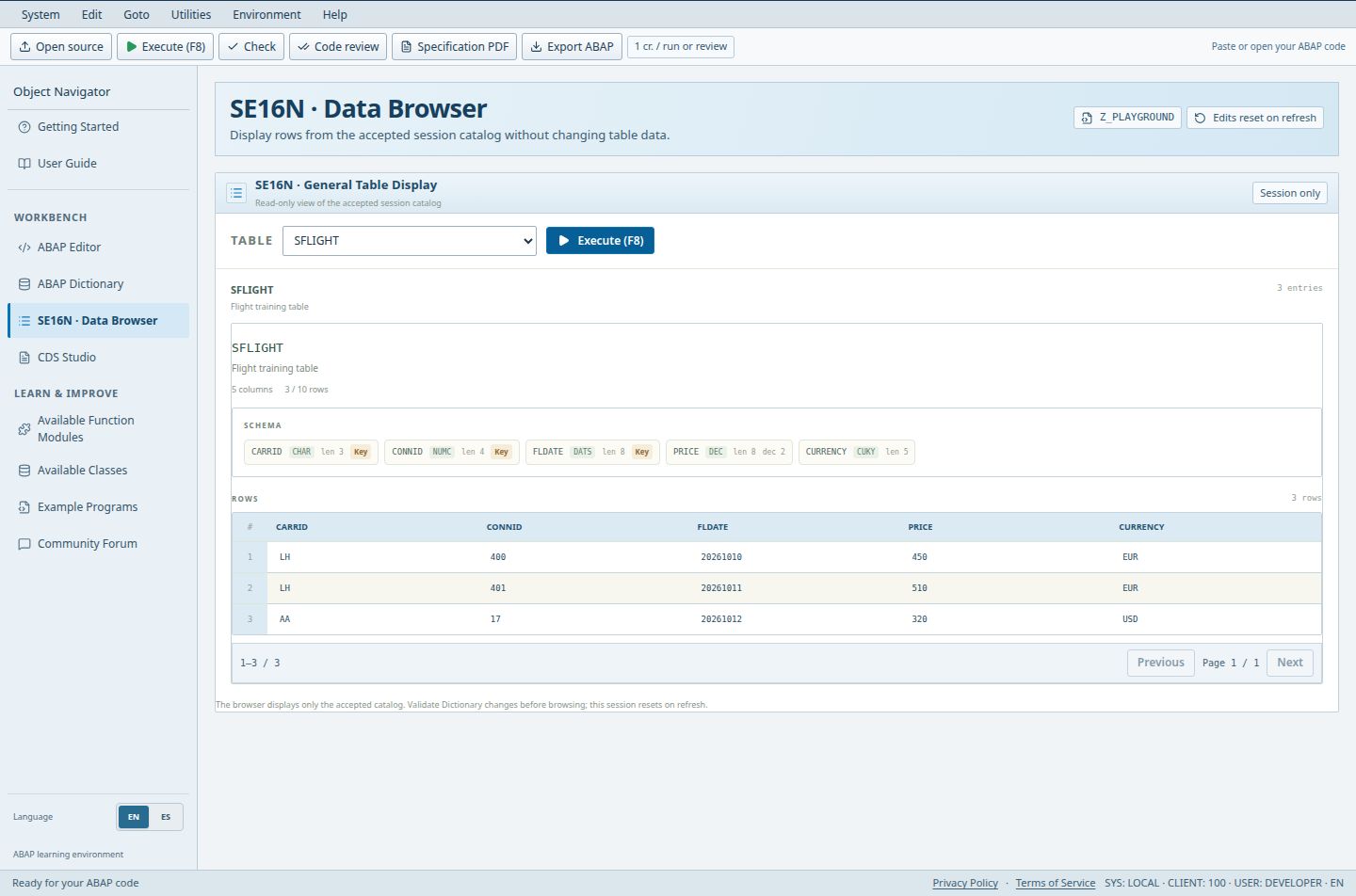Click the CURRENCY cell USD

[x=1130, y=619]
